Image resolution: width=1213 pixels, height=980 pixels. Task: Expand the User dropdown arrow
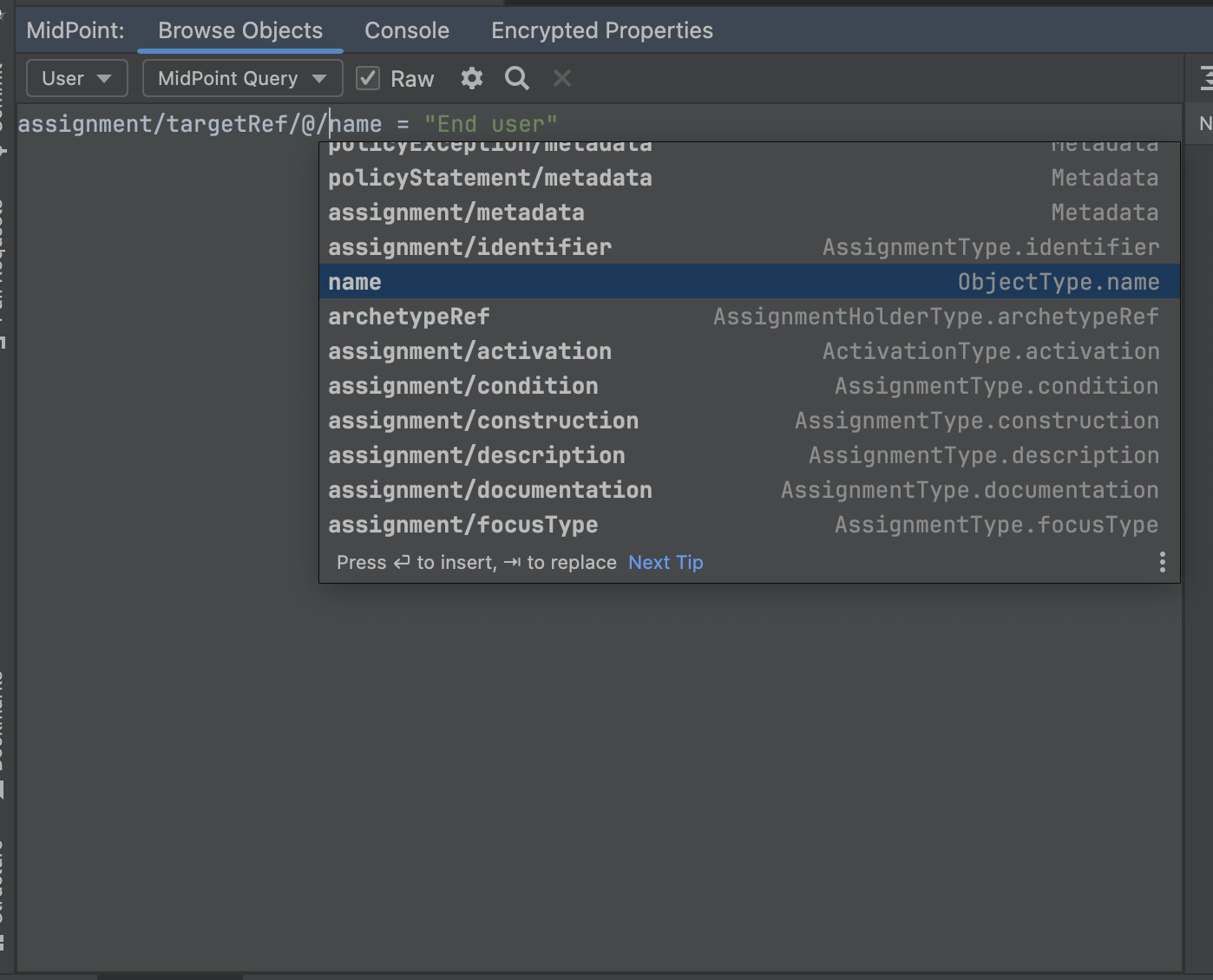[x=106, y=78]
